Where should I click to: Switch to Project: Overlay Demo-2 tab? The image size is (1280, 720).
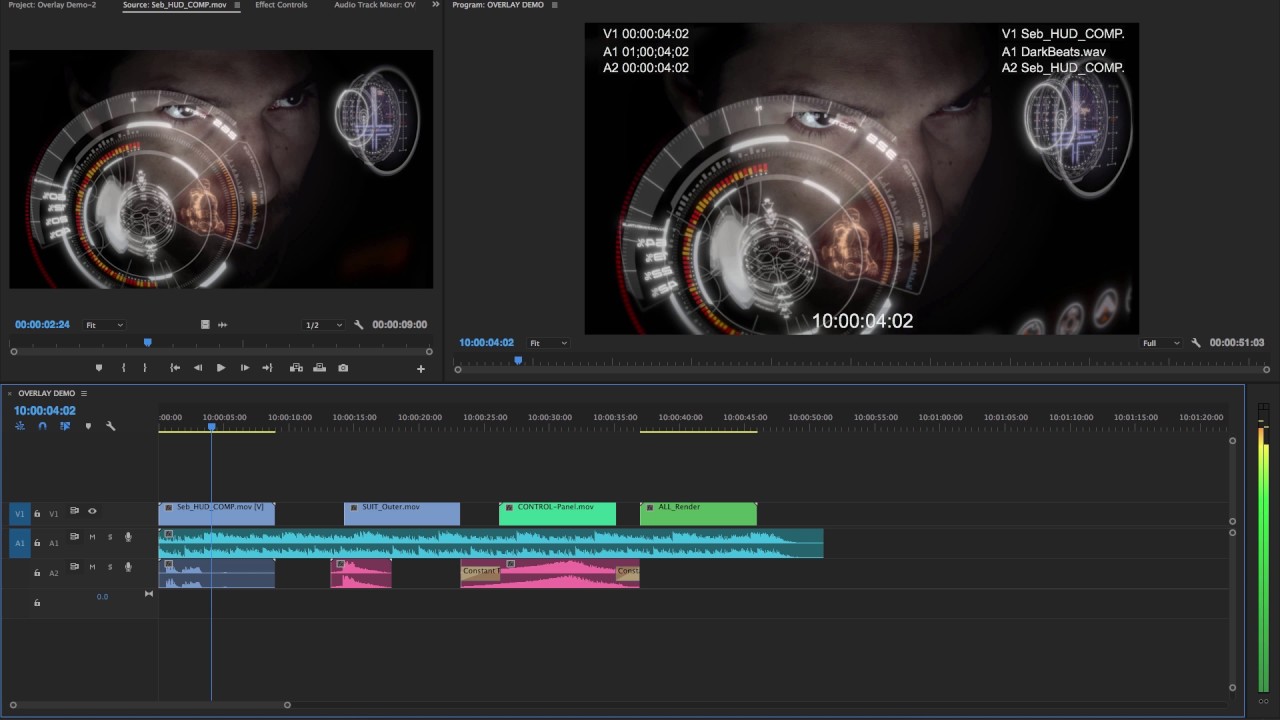tap(53, 5)
